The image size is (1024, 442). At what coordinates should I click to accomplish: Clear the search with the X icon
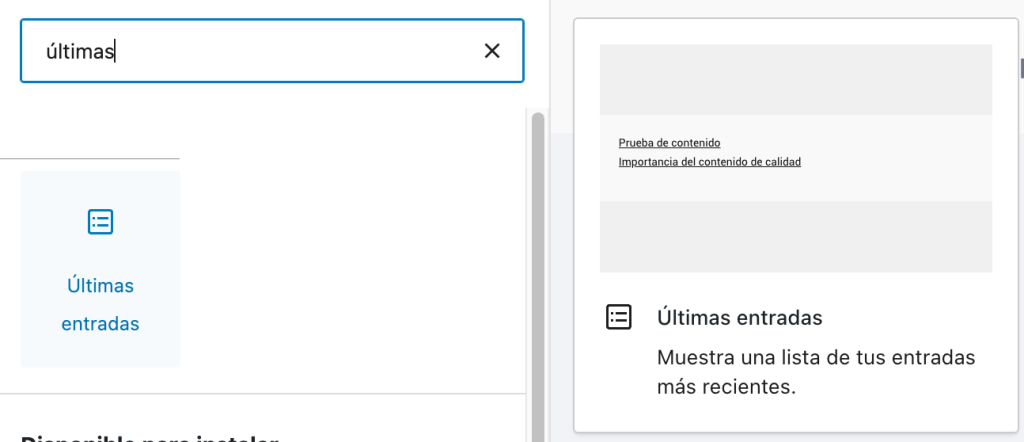pyautogui.click(x=491, y=51)
